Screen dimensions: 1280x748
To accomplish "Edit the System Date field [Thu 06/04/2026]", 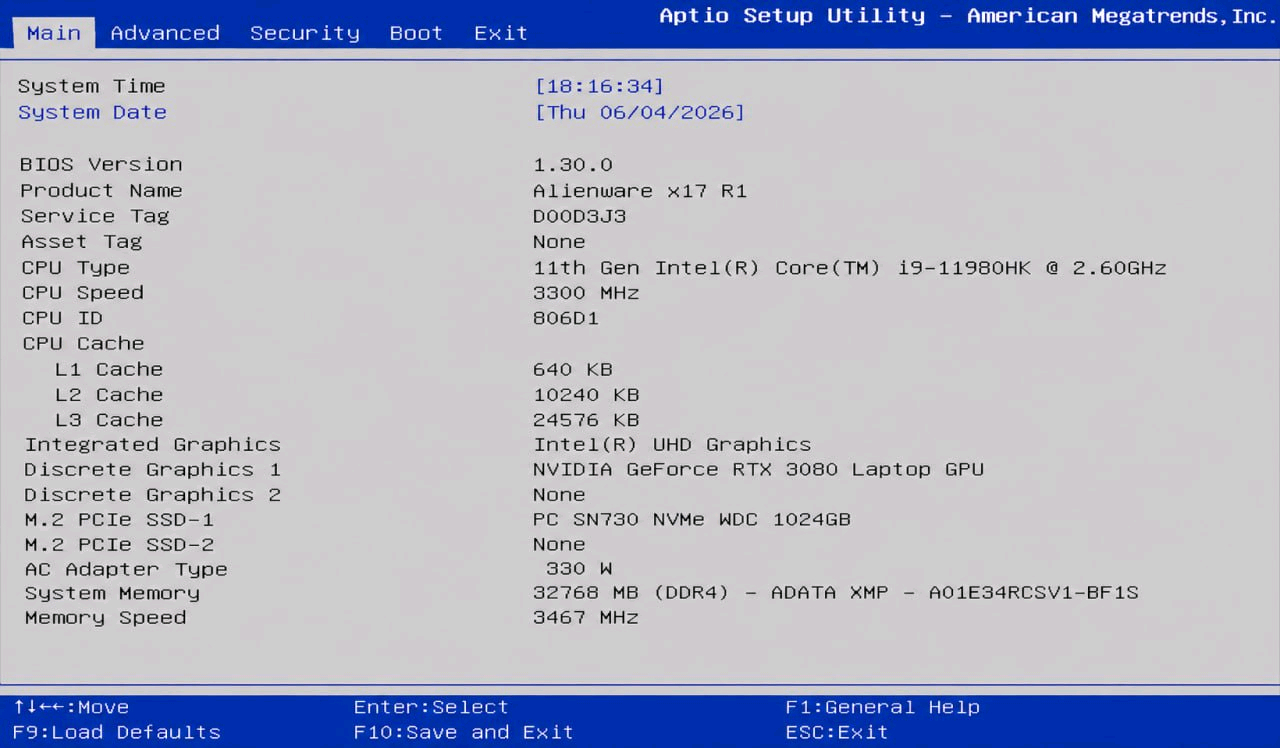I will tap(640, 112).
